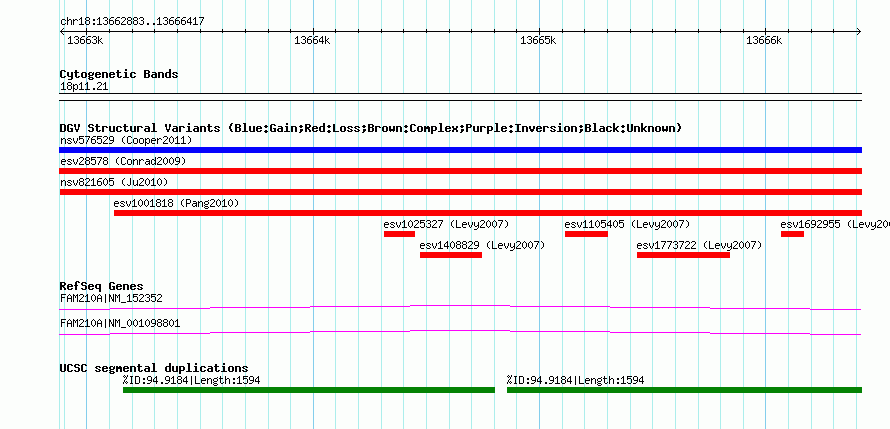Open nsv821605 (Ju2010) label
The width and height of the screenshot is (890, 429).
pos(114,182)
